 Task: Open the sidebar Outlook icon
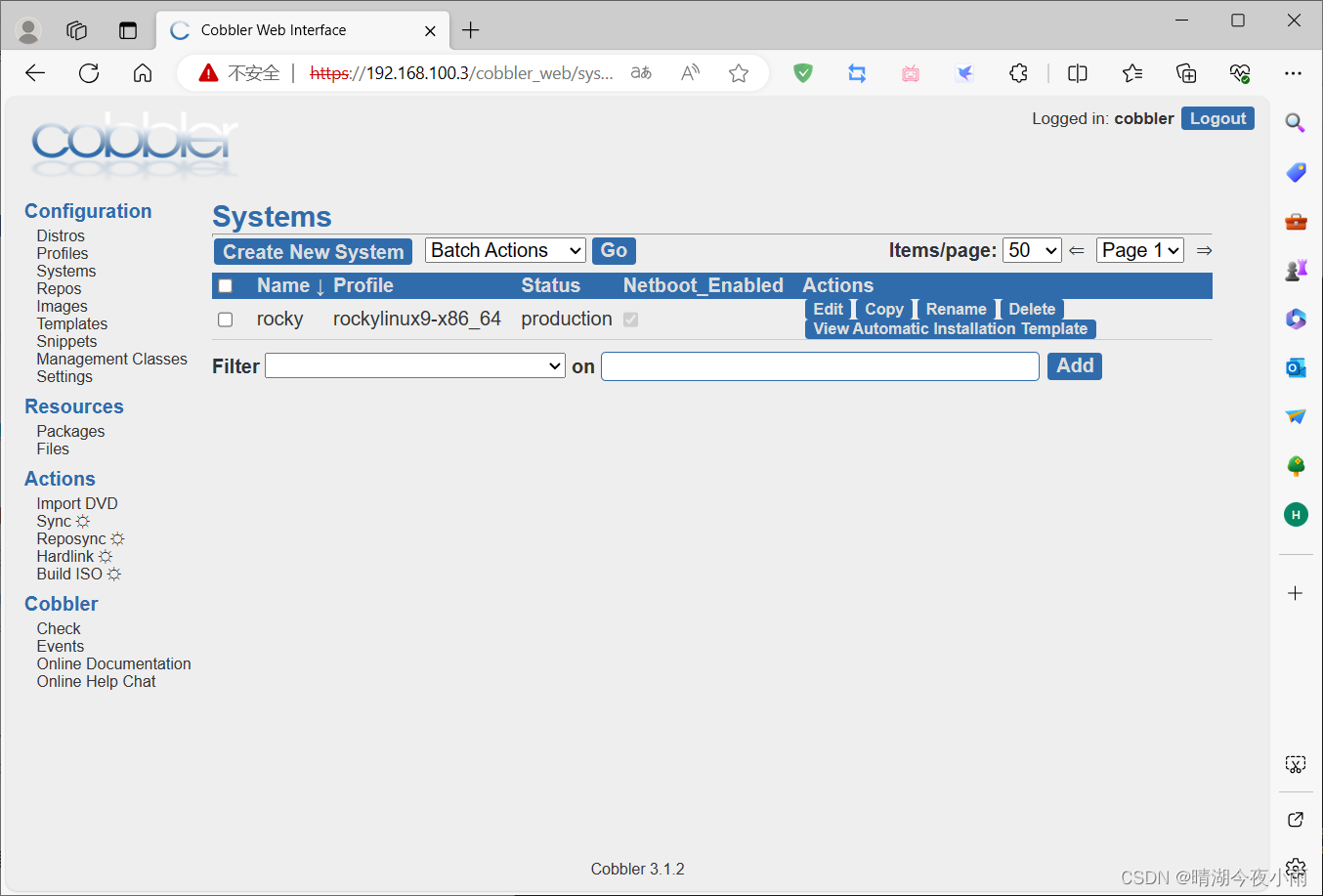(x=1296, y=367)
